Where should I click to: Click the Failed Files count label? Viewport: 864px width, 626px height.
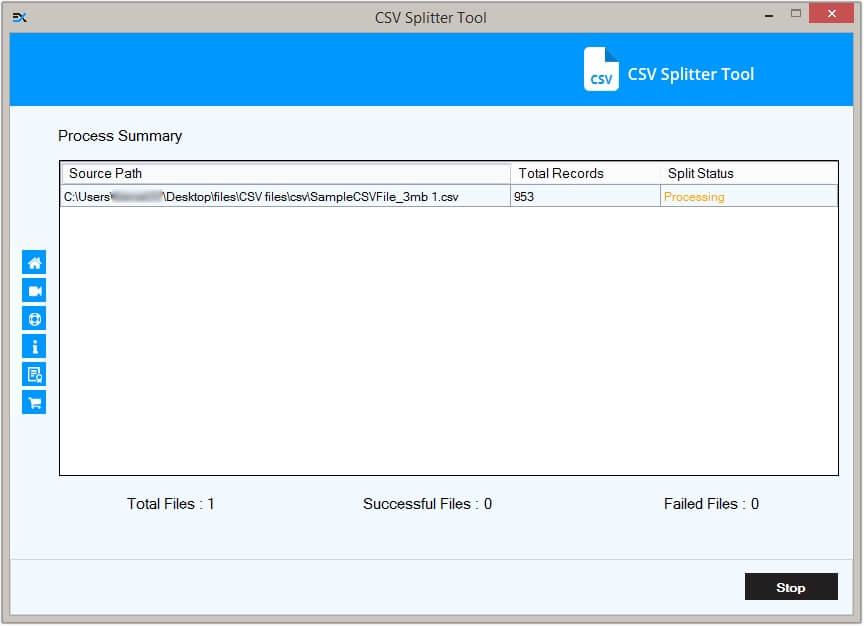pyautogui.click(x=711, y=504)
